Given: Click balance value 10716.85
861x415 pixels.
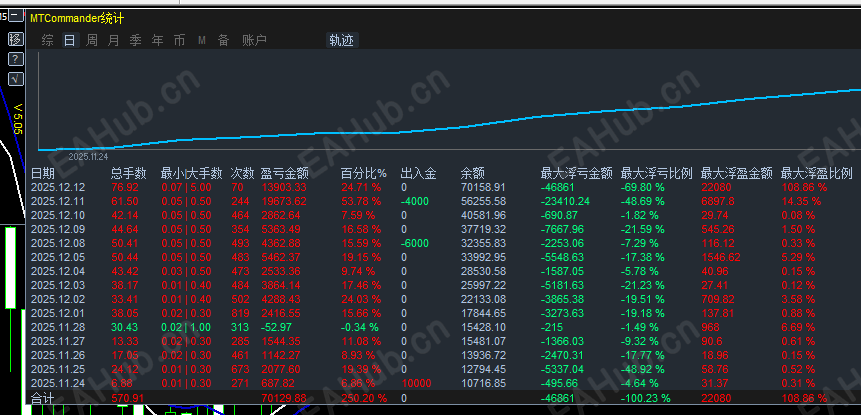Looking at the screenshot, I should [x=483, y=383].
